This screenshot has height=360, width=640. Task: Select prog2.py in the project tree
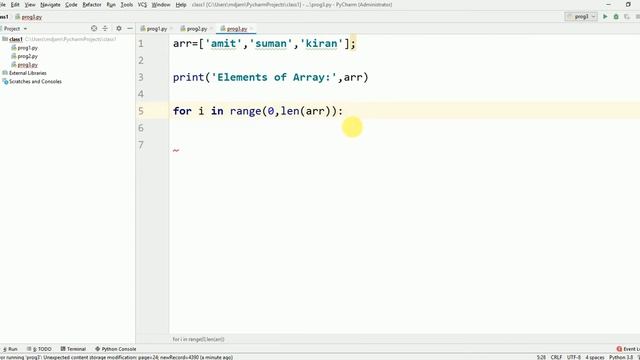(27, 56)
